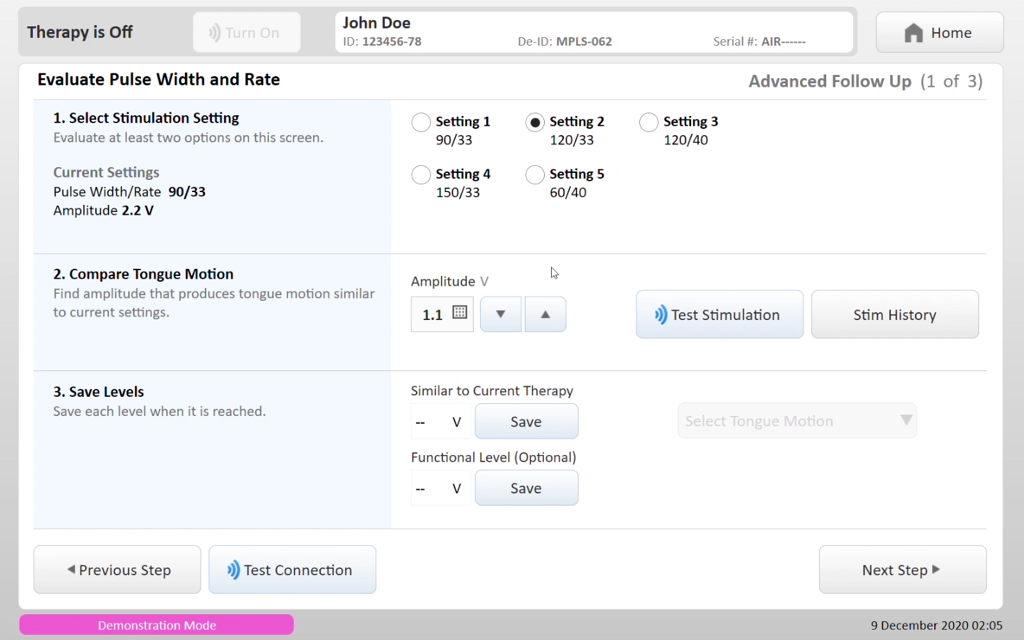Screen dimensions: 1024x640
Task: Click patient ID 123456-78
Action: click(382, 41)
